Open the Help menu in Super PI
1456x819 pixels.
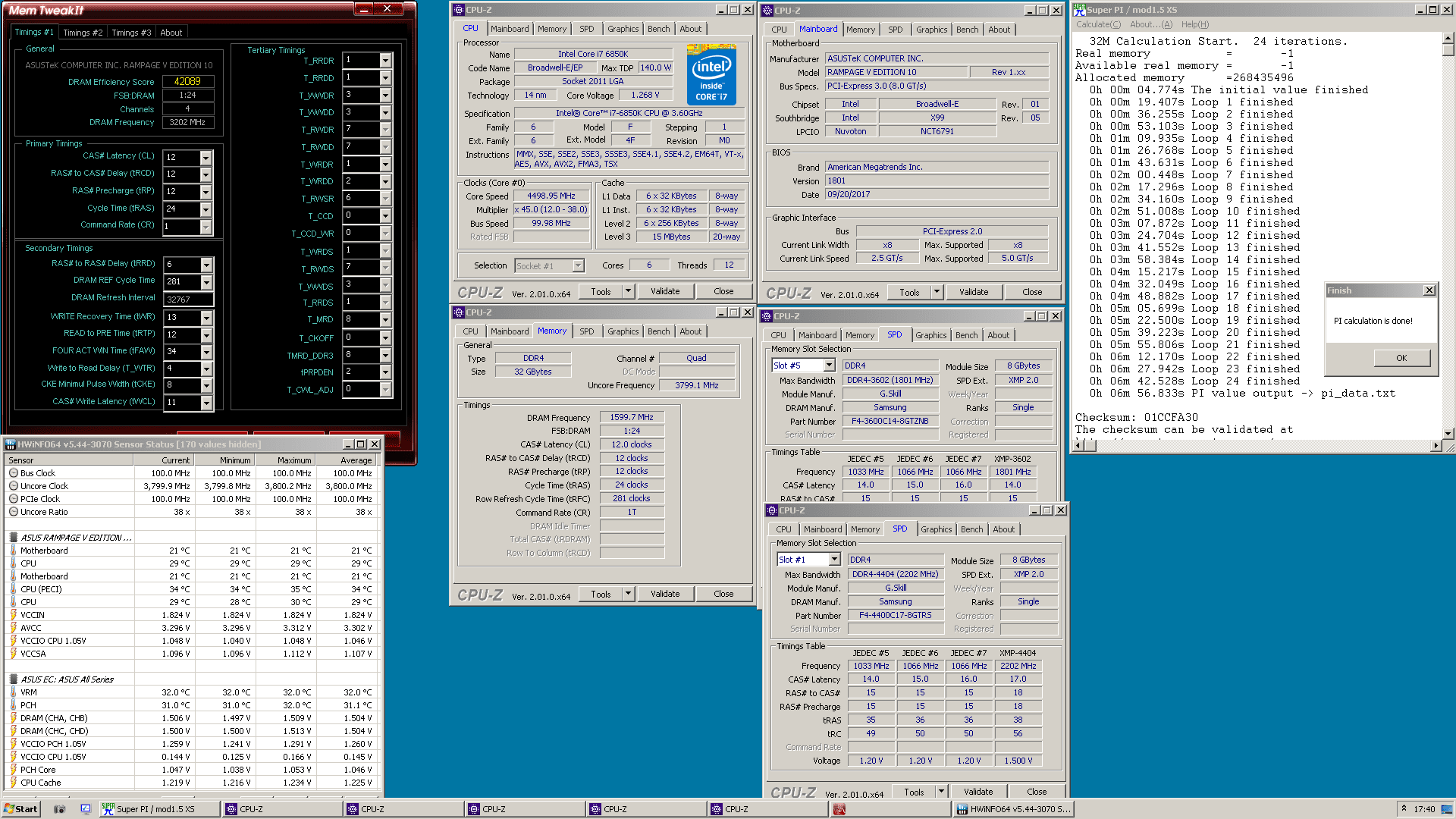(1194, 24)
